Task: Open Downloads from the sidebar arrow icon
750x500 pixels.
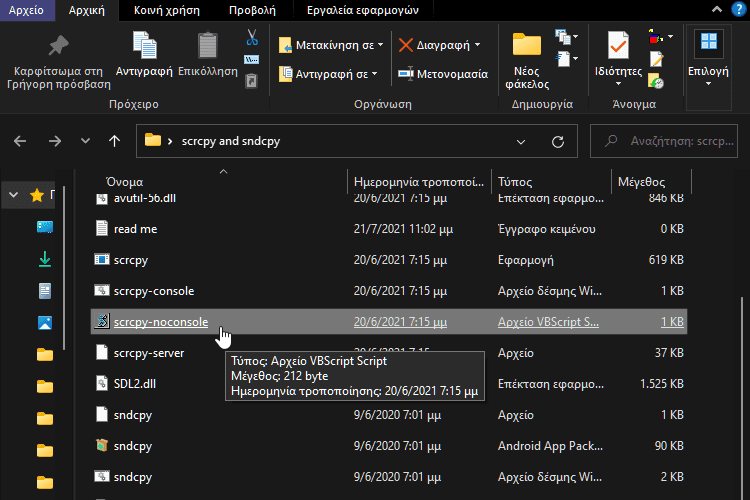Action: (45, 259)
